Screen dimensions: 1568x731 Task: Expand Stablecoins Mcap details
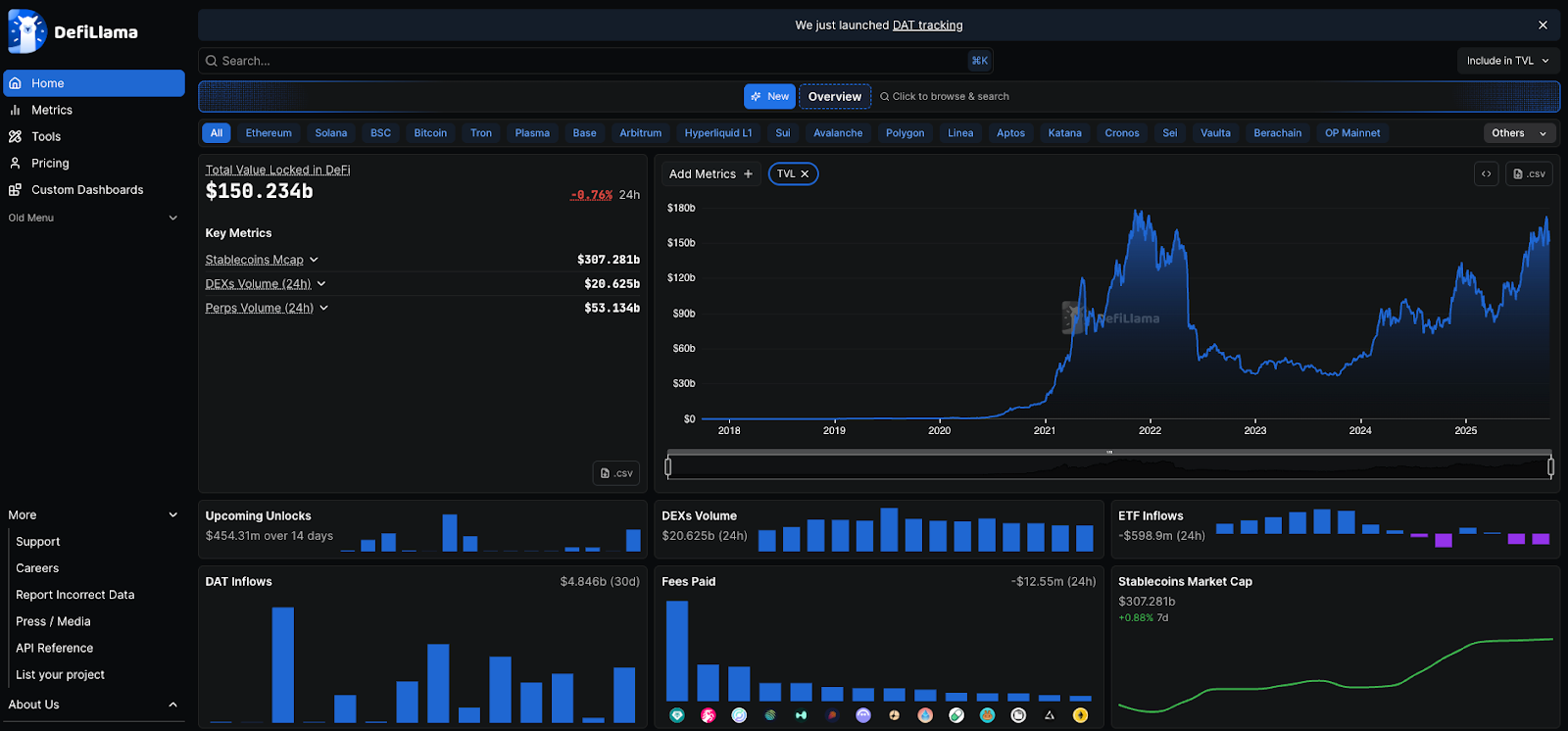pyautogui.click(x=314, y=260)
